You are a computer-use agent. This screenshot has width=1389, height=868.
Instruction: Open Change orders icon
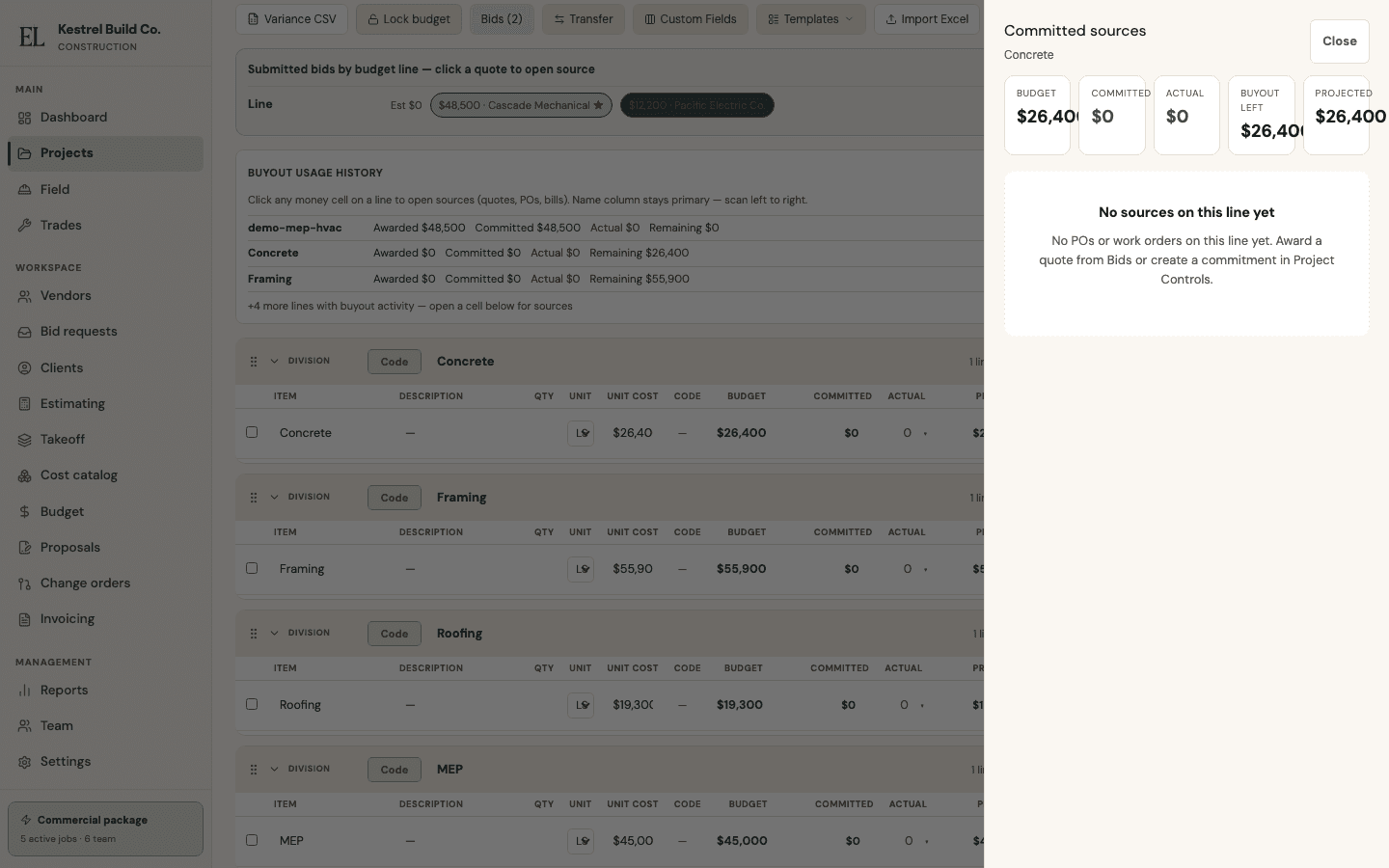click(25, 583)
